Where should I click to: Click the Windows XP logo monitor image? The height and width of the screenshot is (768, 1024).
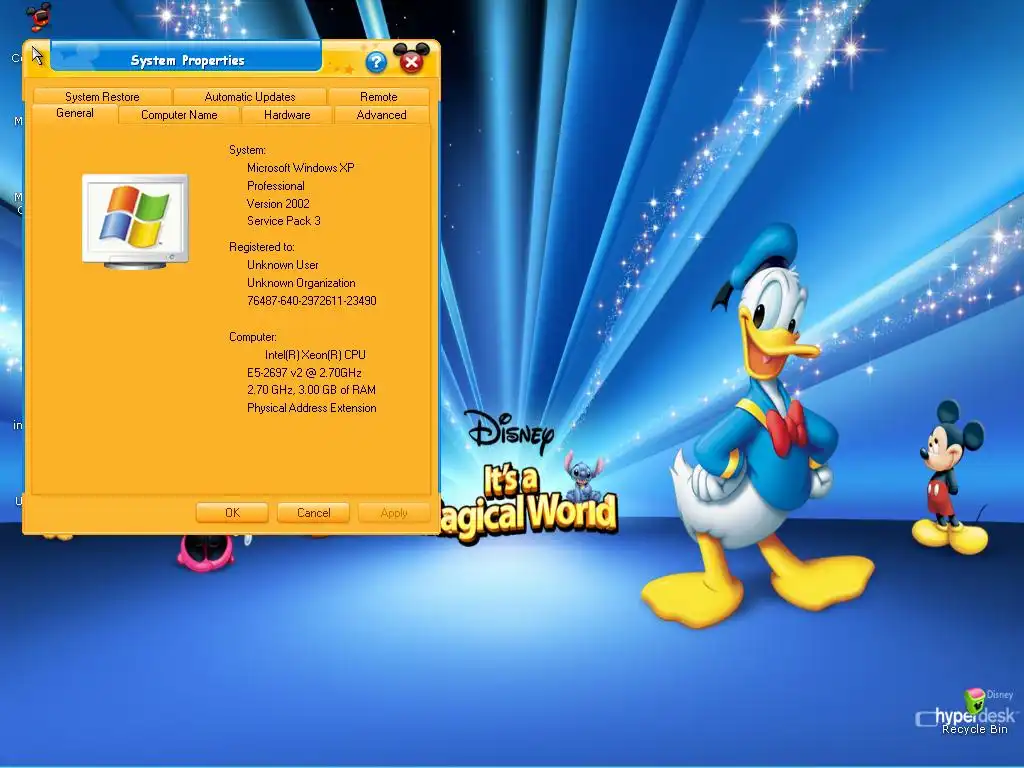coord(135,221)
